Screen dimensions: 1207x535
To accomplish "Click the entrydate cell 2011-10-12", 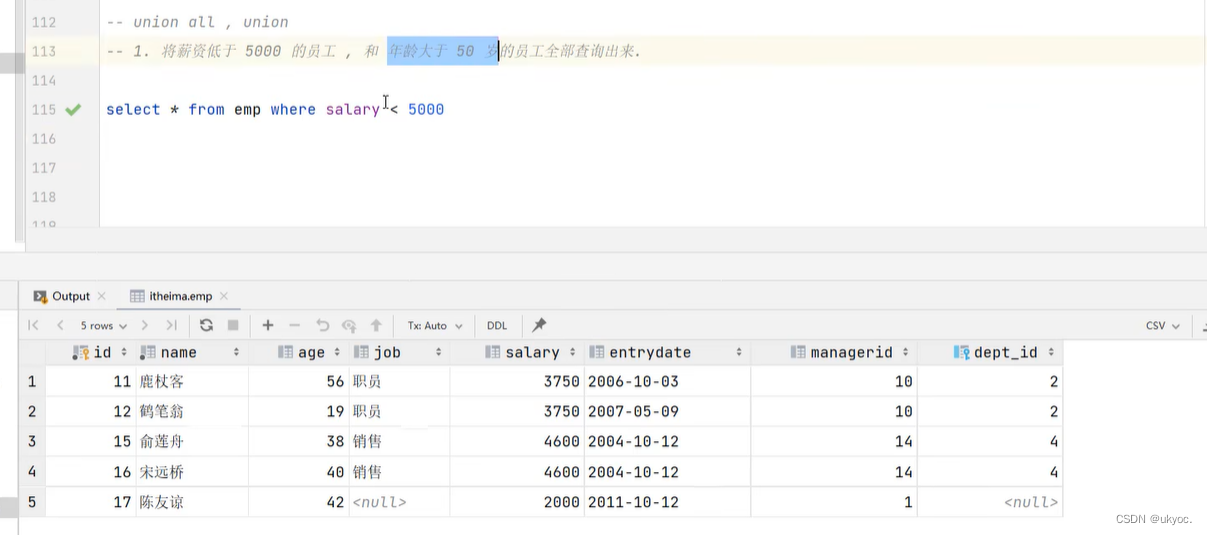I will [x=667, y=502].
